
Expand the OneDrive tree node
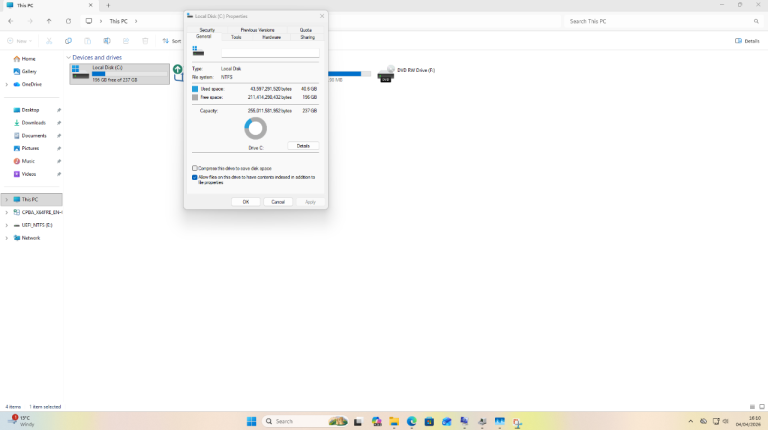tap(6, 84)
